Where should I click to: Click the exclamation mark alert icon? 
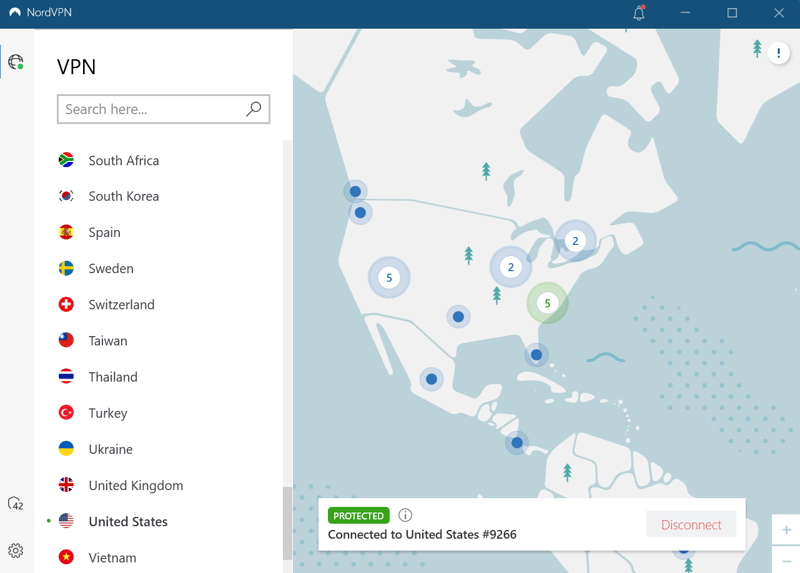click(779, 53)
